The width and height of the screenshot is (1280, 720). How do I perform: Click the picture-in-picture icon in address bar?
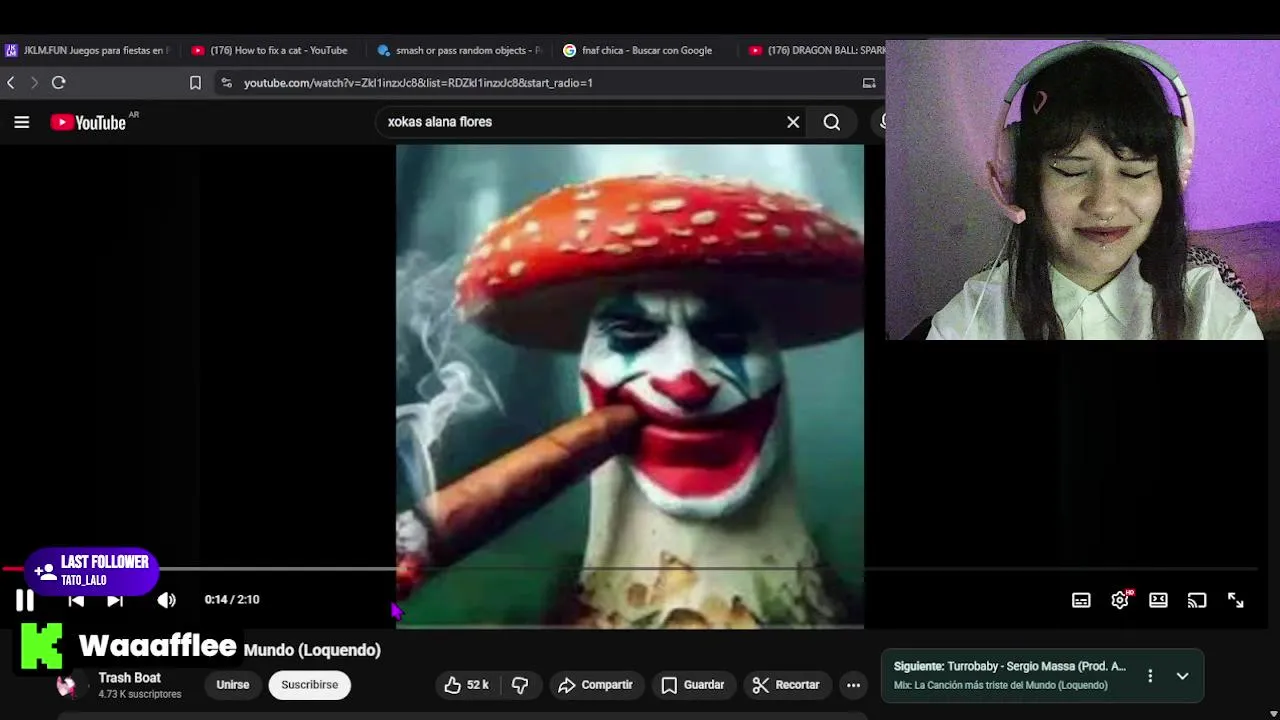point(869,83)
